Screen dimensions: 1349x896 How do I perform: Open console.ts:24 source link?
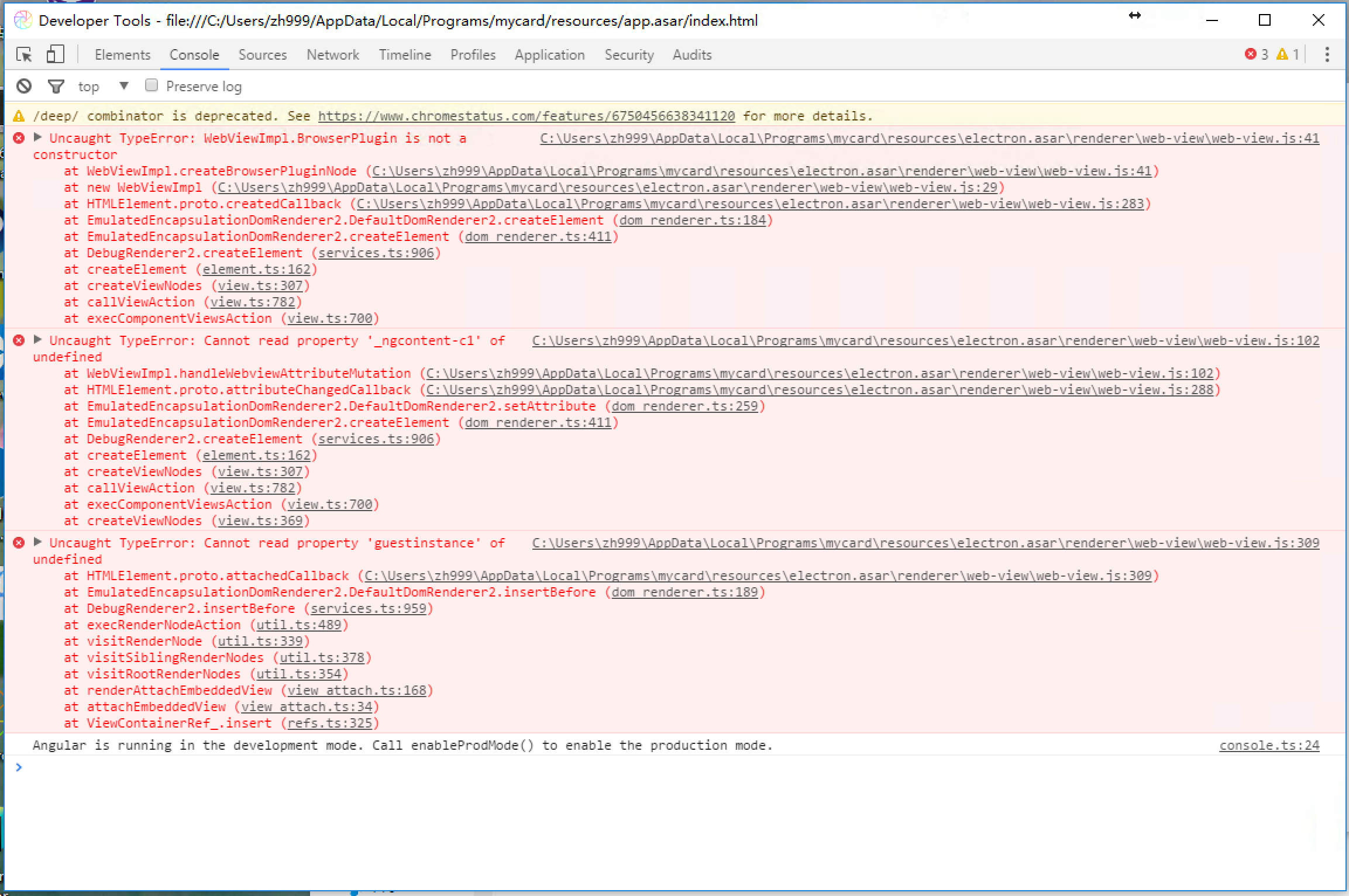(x=1268, y=745)
